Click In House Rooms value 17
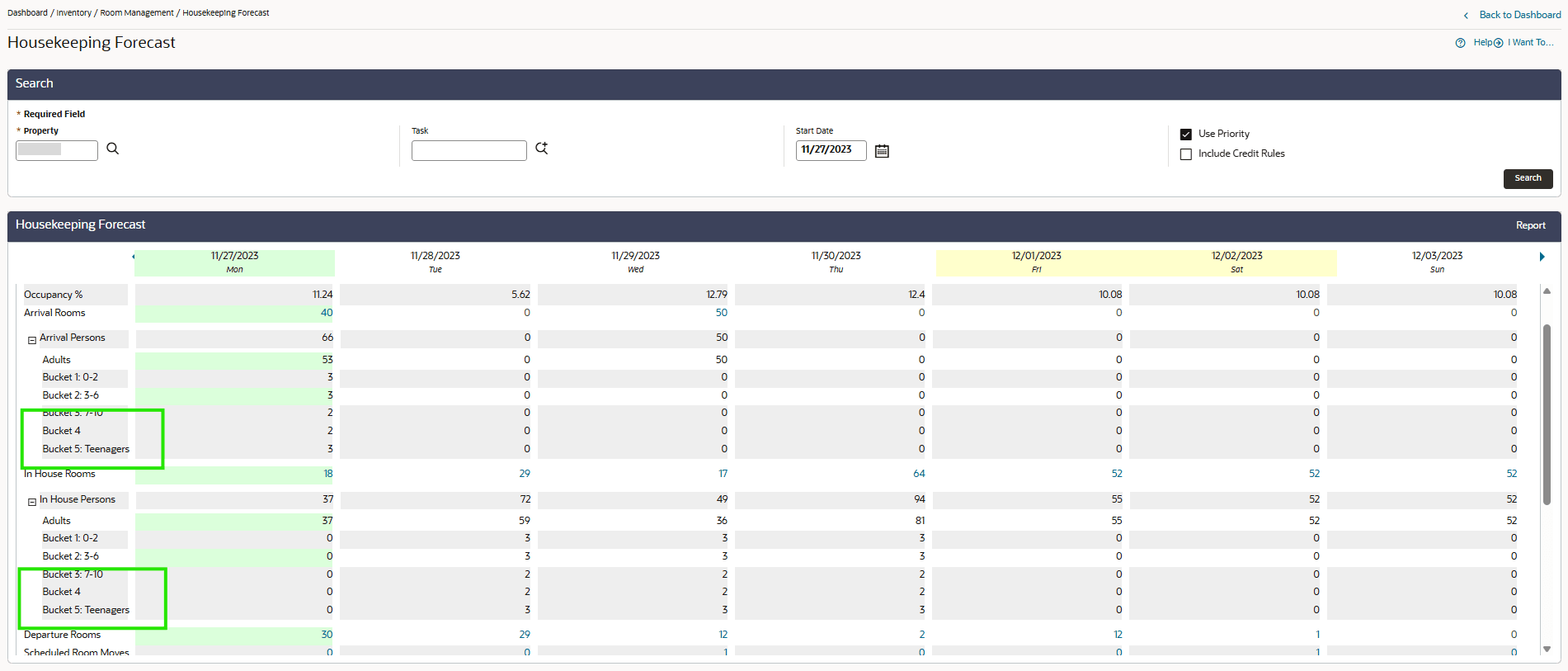1568x671 pixels. (723, 474)
